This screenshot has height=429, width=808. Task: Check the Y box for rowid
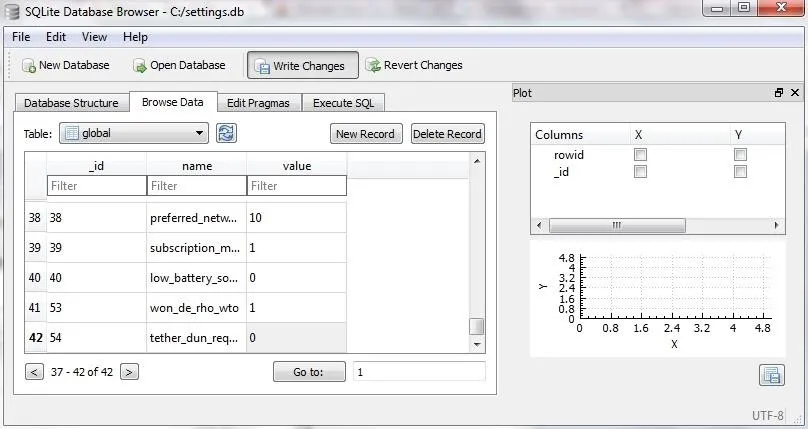(740, 155)
